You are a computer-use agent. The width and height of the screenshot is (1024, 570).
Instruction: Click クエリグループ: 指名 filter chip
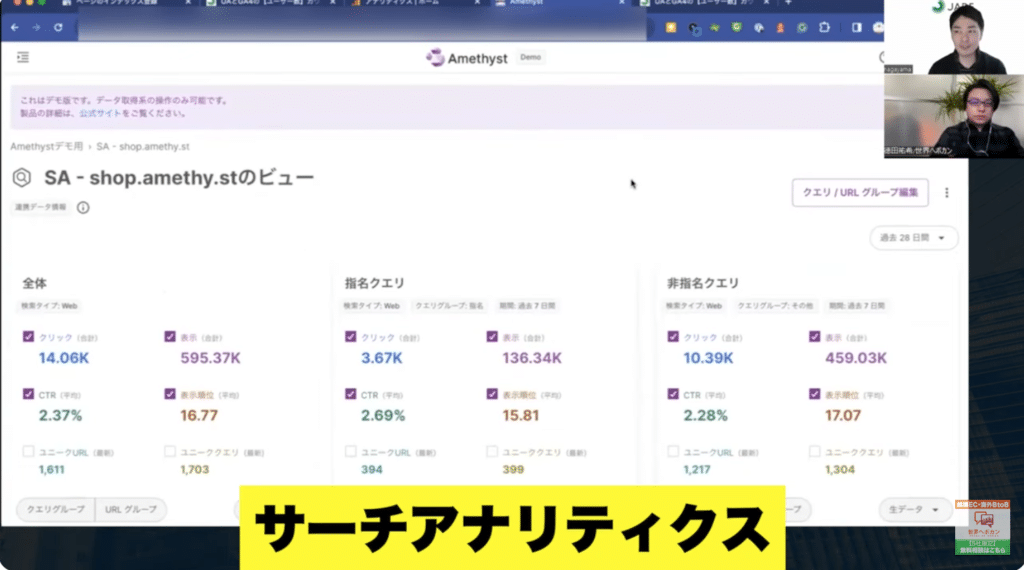[449, 306]
